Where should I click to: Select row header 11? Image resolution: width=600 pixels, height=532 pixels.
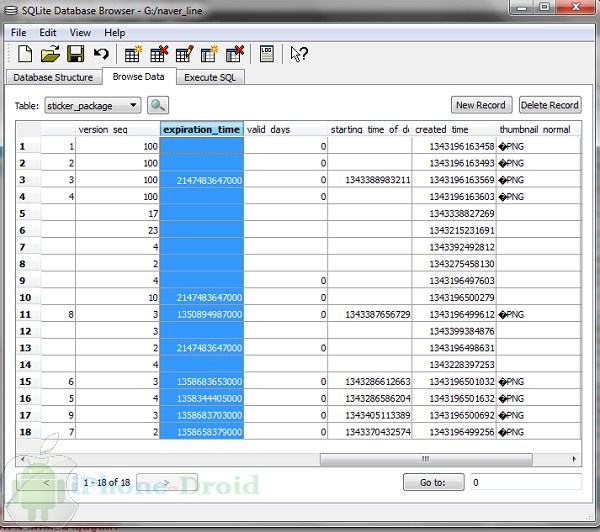[28, 315]
